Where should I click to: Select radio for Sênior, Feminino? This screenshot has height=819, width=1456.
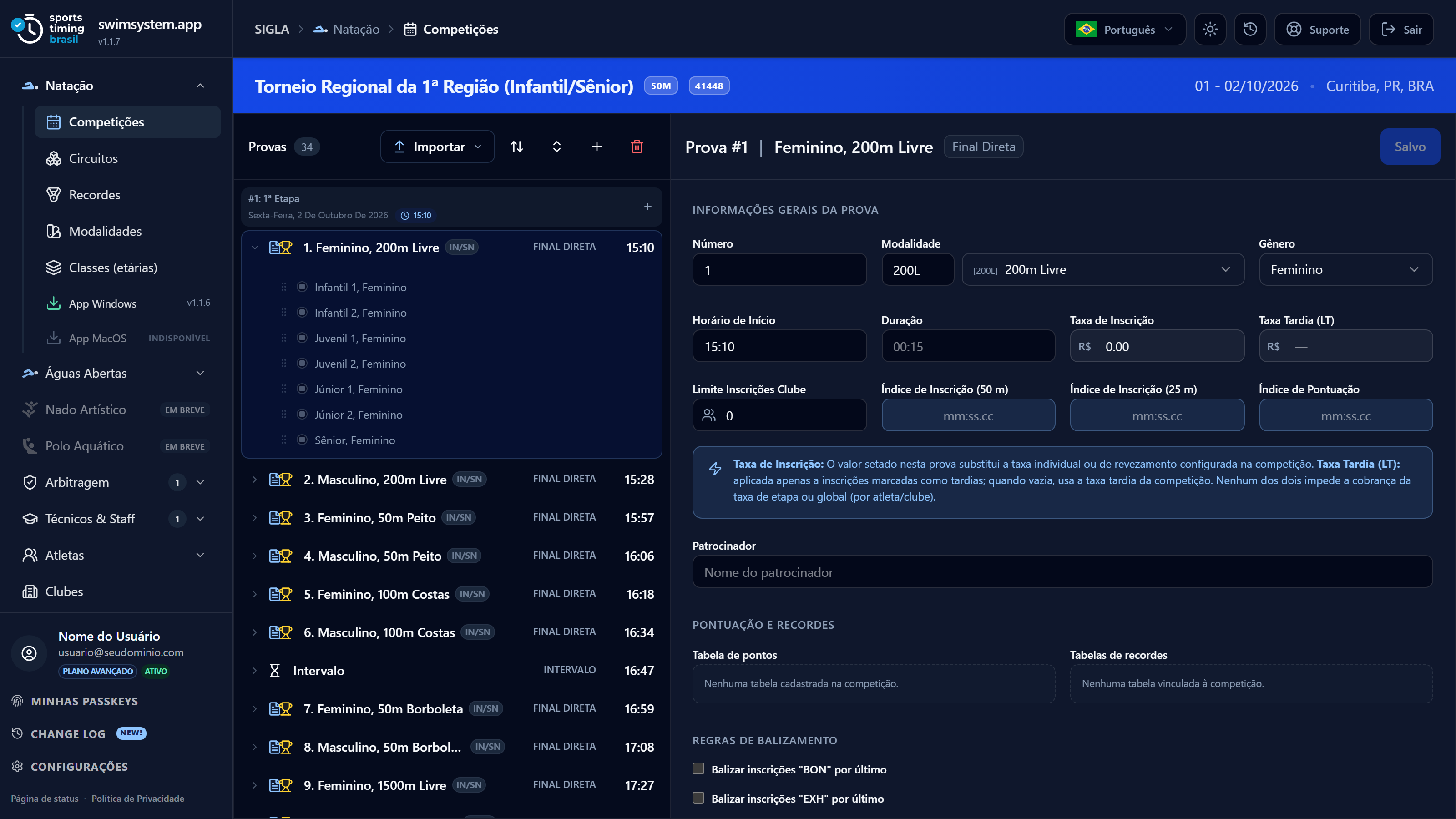303,440
